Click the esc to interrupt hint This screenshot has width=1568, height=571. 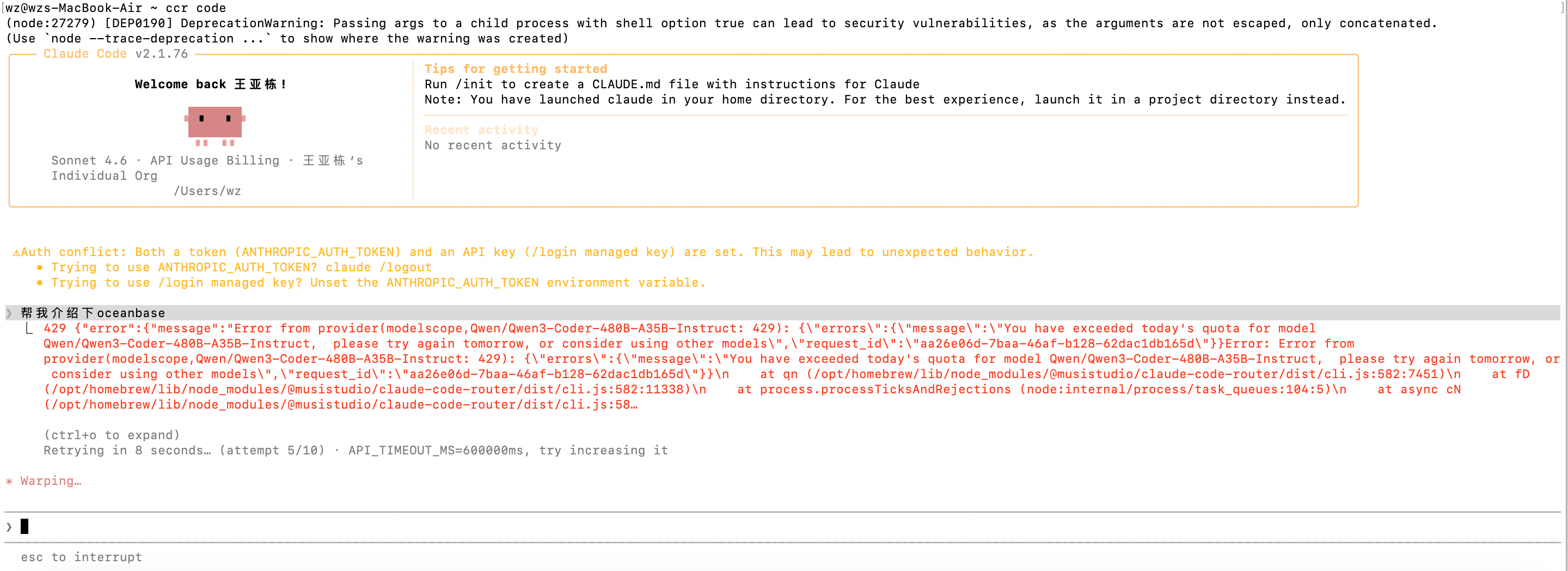82,557
